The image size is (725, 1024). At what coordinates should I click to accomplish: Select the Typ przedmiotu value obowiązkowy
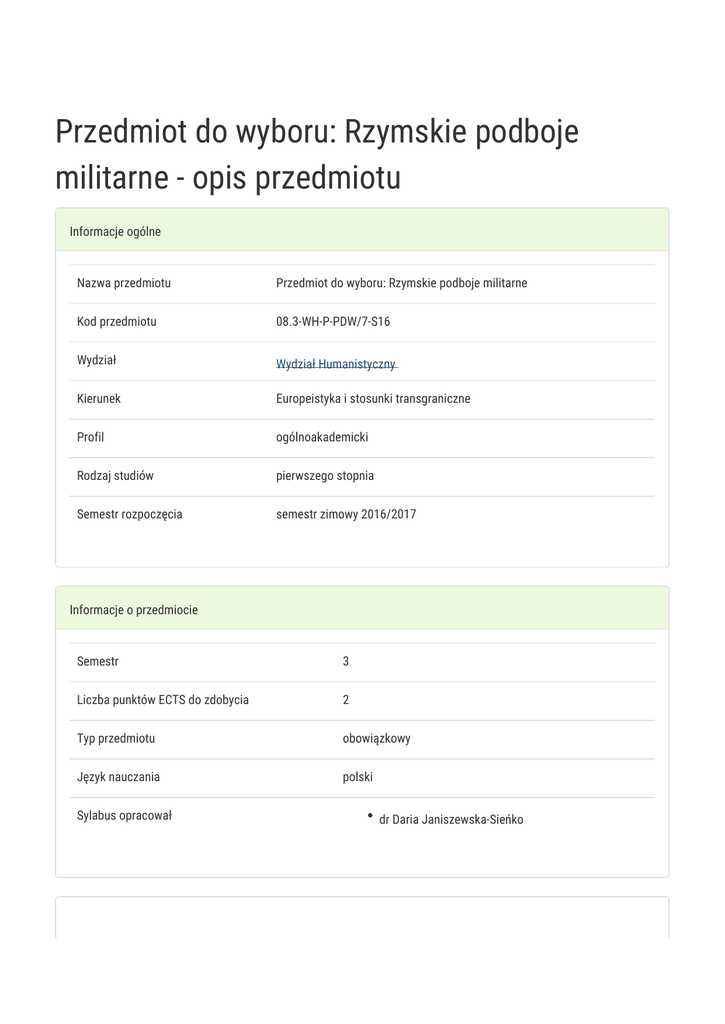coord(376,739)
